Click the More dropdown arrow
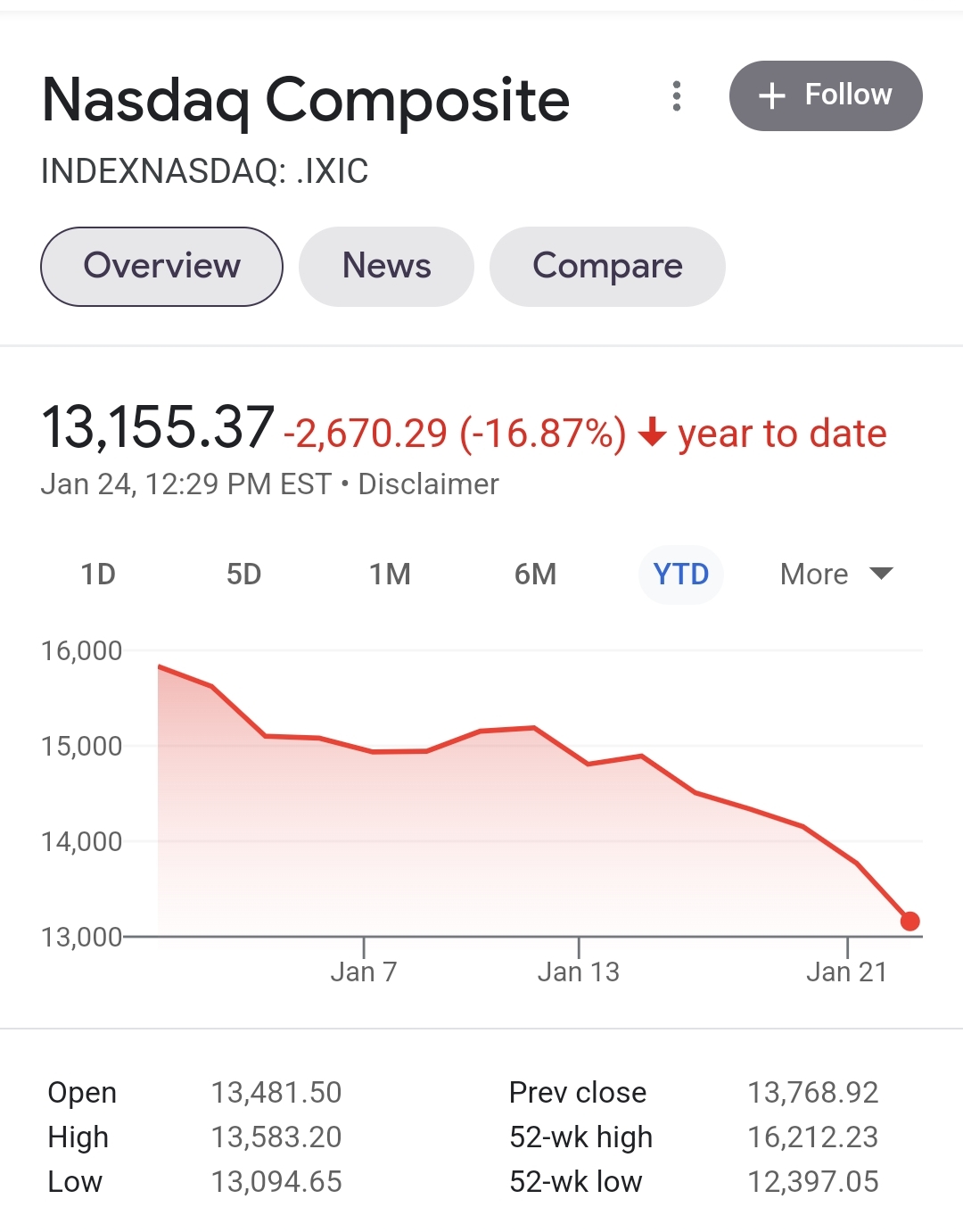Viewport: 963px width, 1232px height. pyautogui.click(x=881, y=574)
